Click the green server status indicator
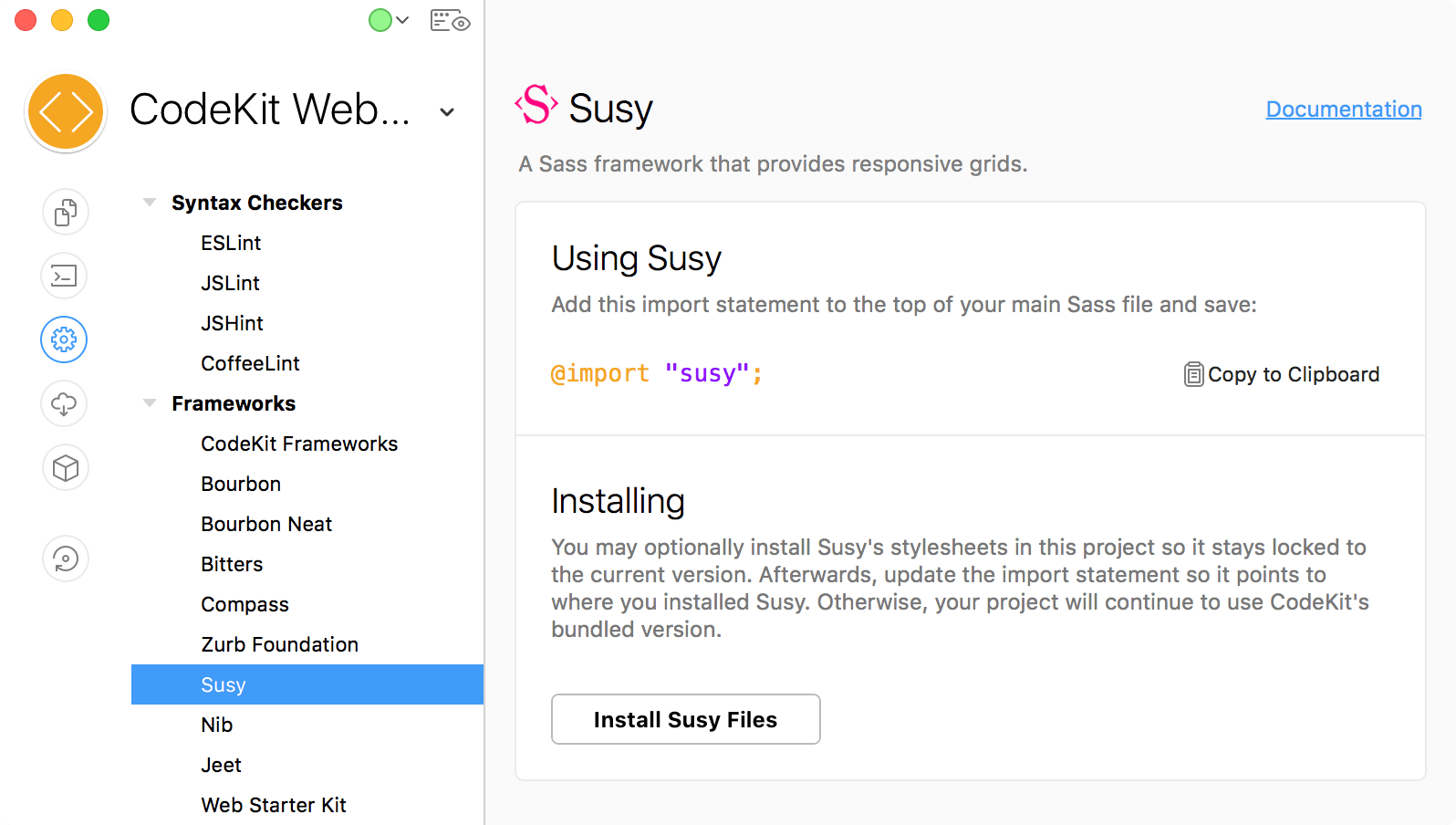This screenshot has height=825, width=1456. coord(380,20)
